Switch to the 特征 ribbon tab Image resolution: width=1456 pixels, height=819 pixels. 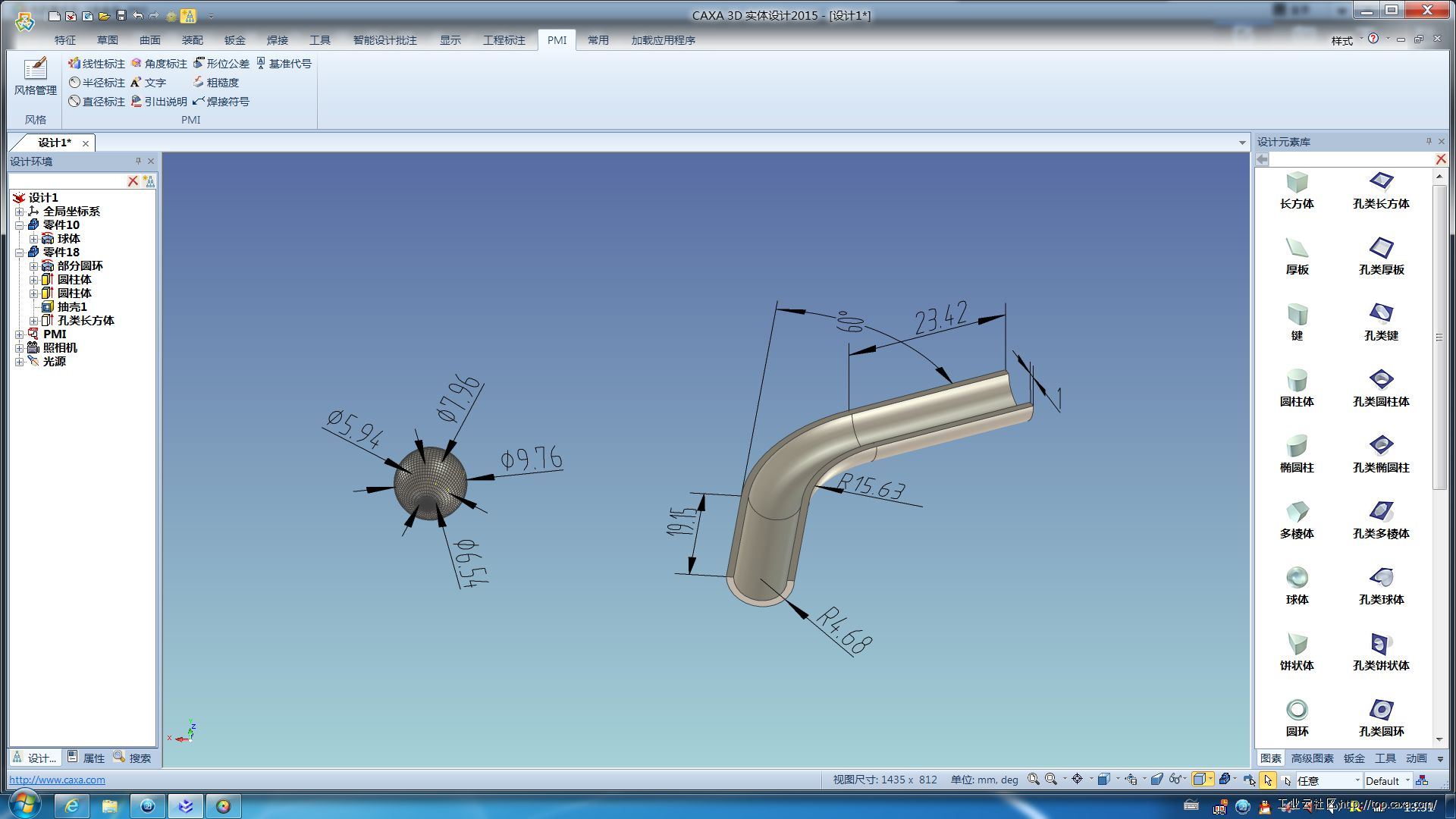tap(65, 40)
